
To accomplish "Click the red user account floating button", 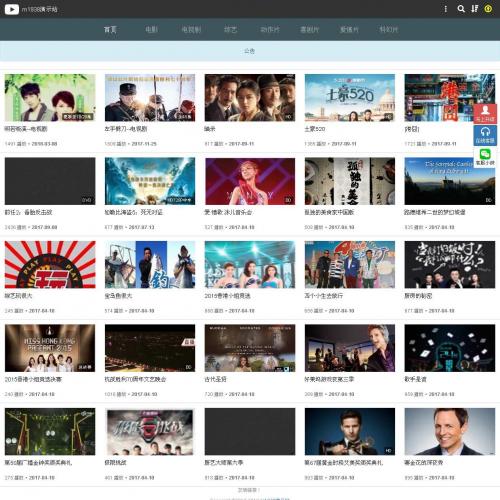I will (485, 114).
